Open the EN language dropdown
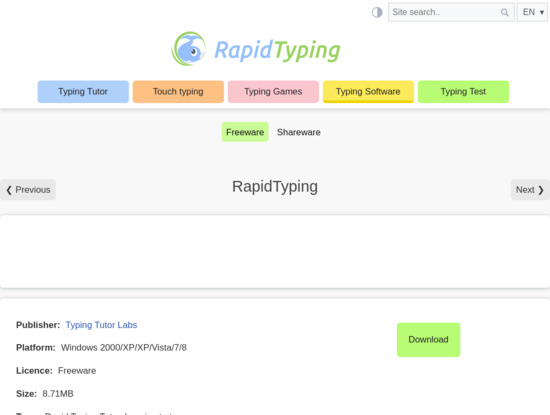 tap(532, 12)
